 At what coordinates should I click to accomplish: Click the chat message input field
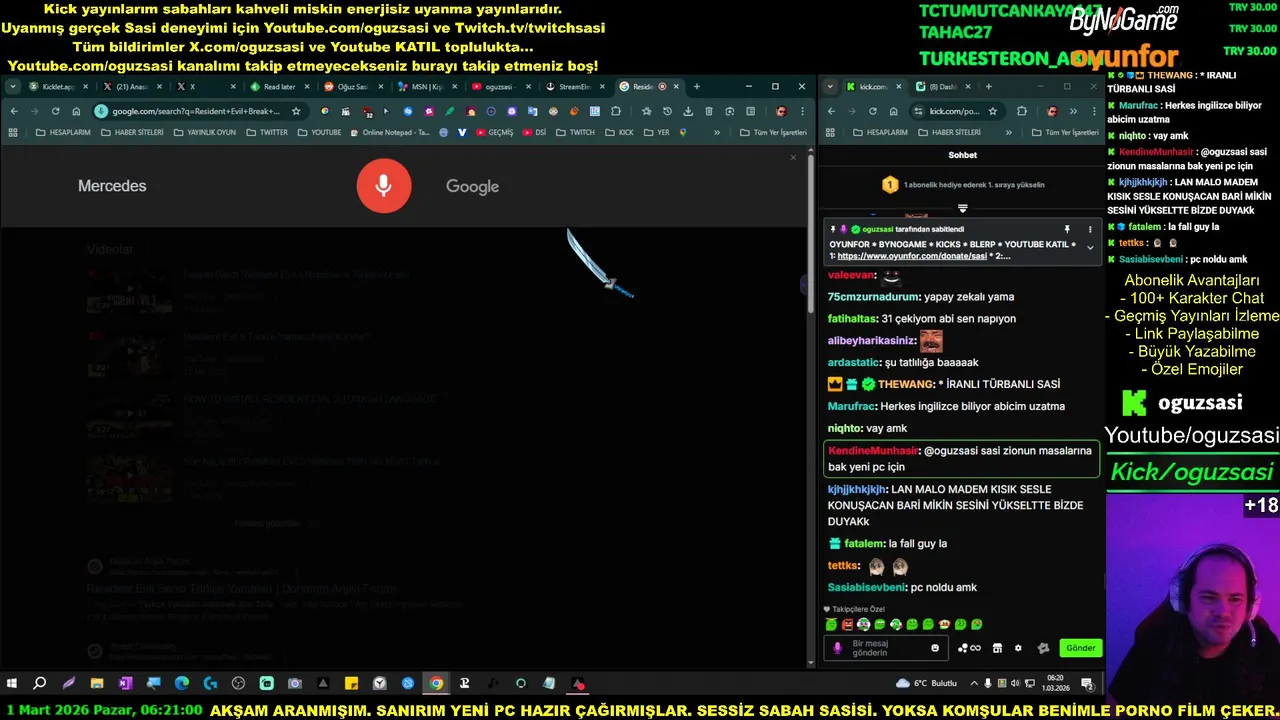click(887, 648)
